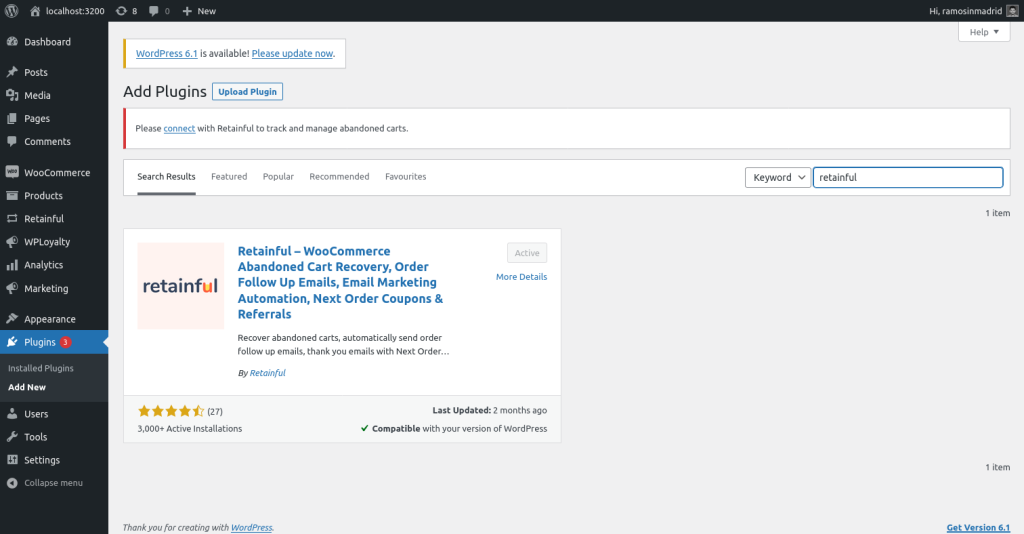Click the retainful plugin logo thumbnail

point(180,286)
